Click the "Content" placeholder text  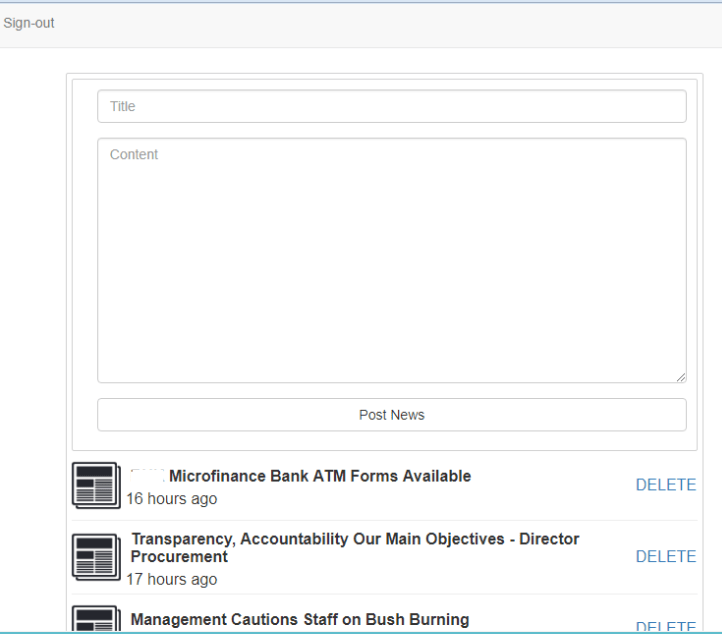(x=134, y=155)
